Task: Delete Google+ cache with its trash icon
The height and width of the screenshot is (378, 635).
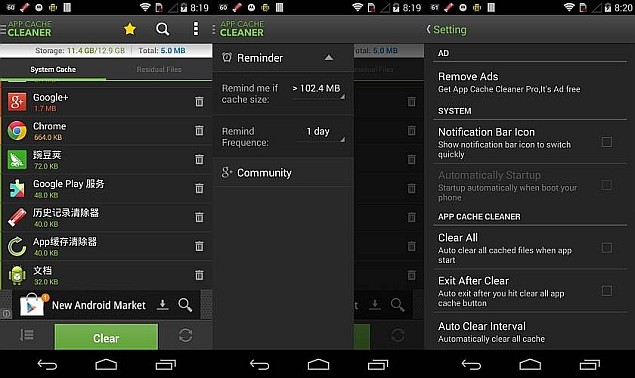Action: 199,101
